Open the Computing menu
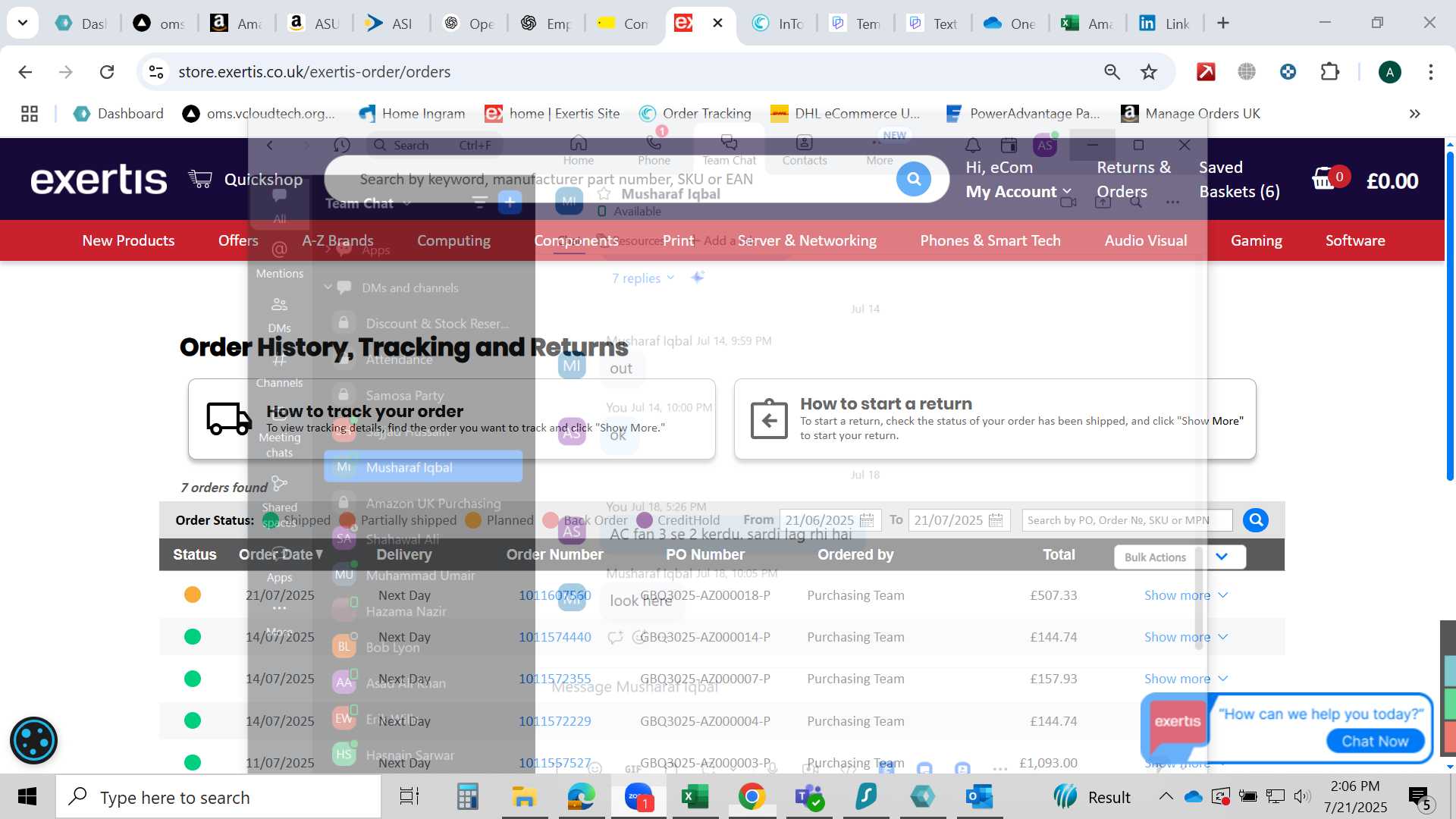1456x819 pixels. point(453,240)
